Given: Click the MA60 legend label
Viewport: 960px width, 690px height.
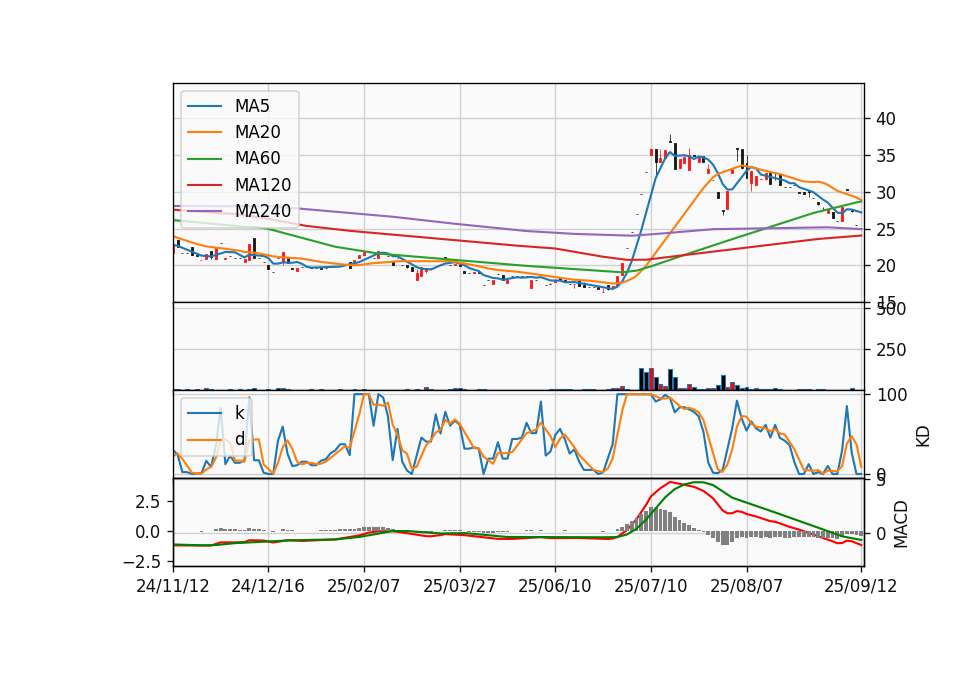Looking at the screenshot, I should pyautogui.click(x=257, y=159).
